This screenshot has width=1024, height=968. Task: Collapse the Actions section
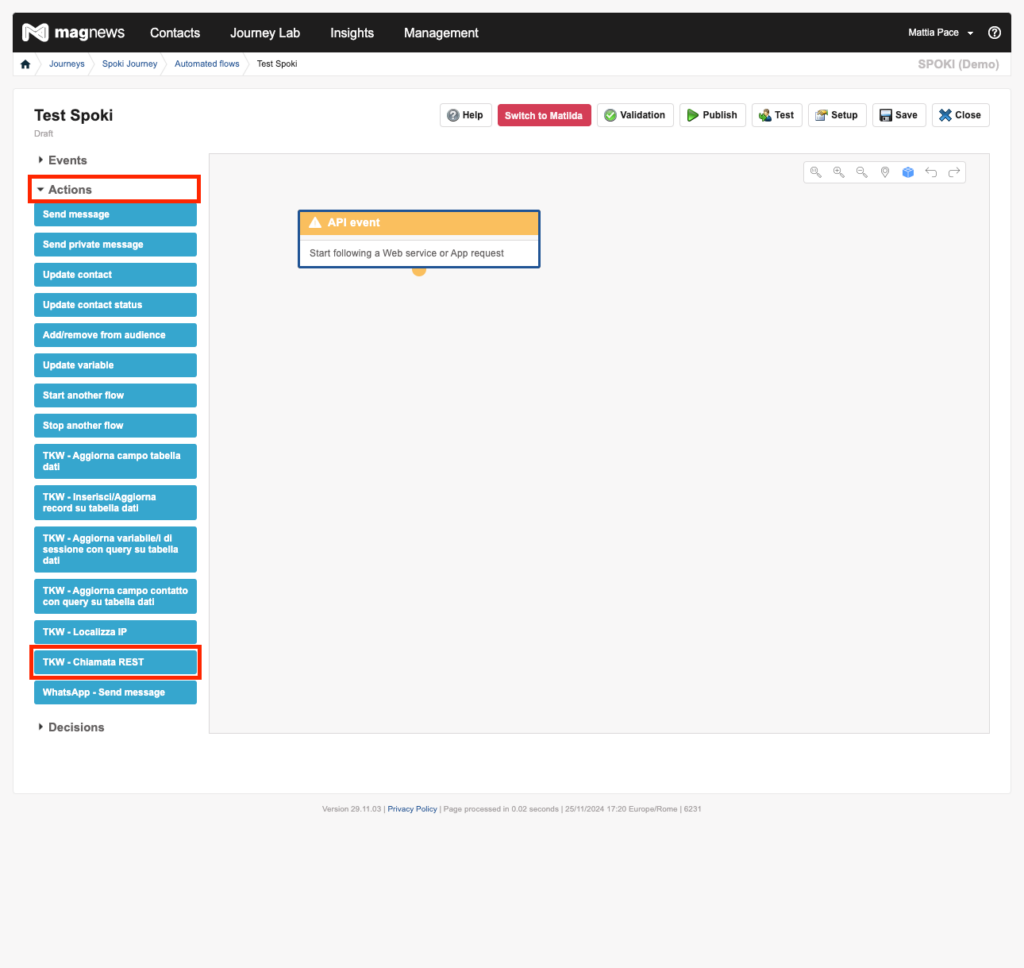tap(69, 189)
